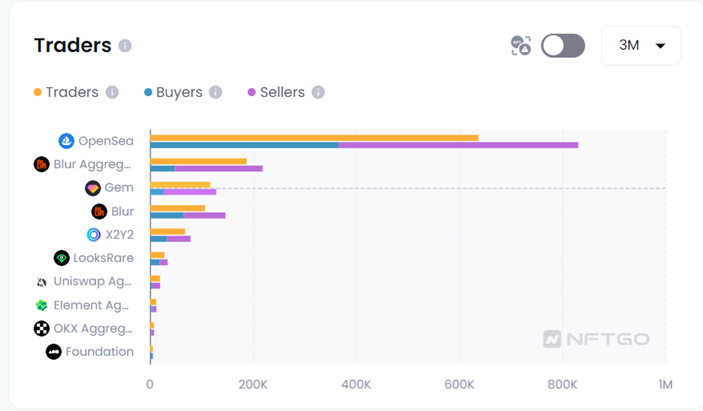The width and height of the screenshot is (703, 411).
Task: Click the dropdown arrow next to 3M
Action: (x=660, y=46)
